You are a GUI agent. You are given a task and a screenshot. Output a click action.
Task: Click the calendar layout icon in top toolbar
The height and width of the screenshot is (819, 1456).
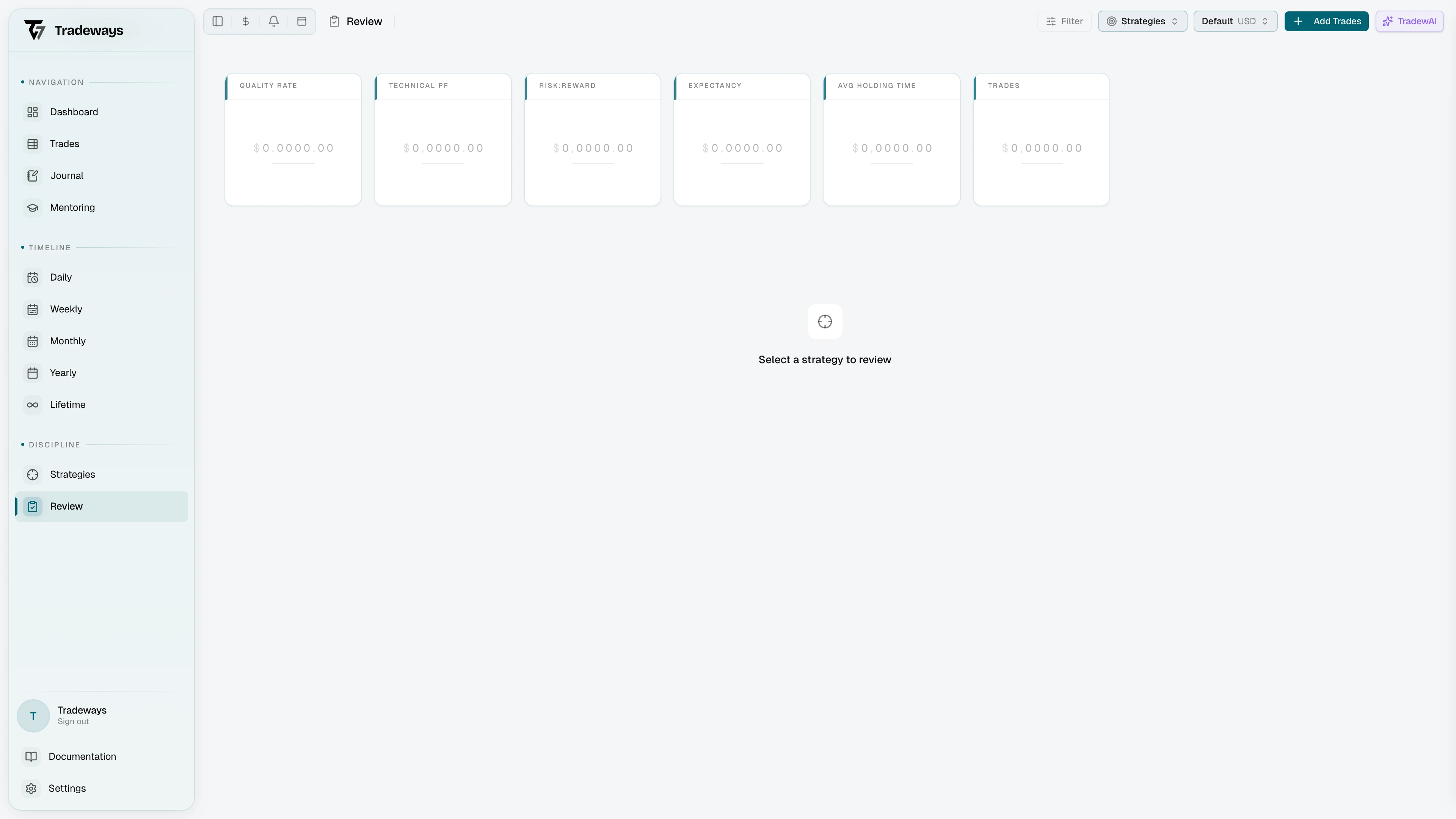click(x=301, y=21)
